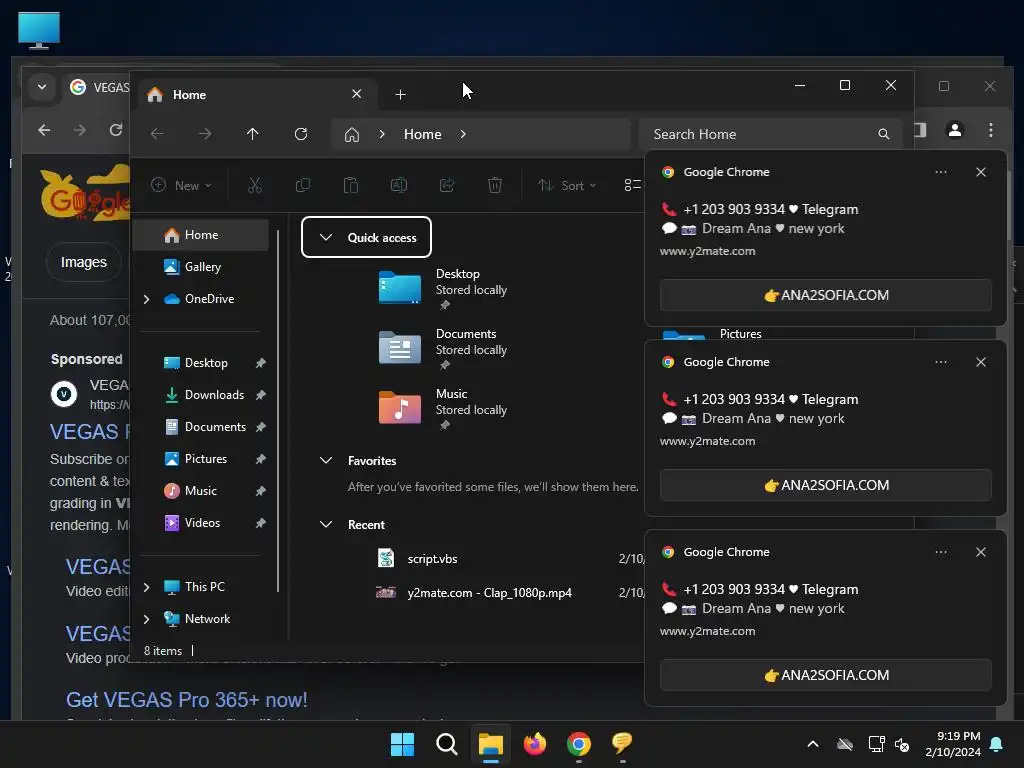Select Videos in the navigation pane
The image size is (1024, 768).
tap(201, 523)
